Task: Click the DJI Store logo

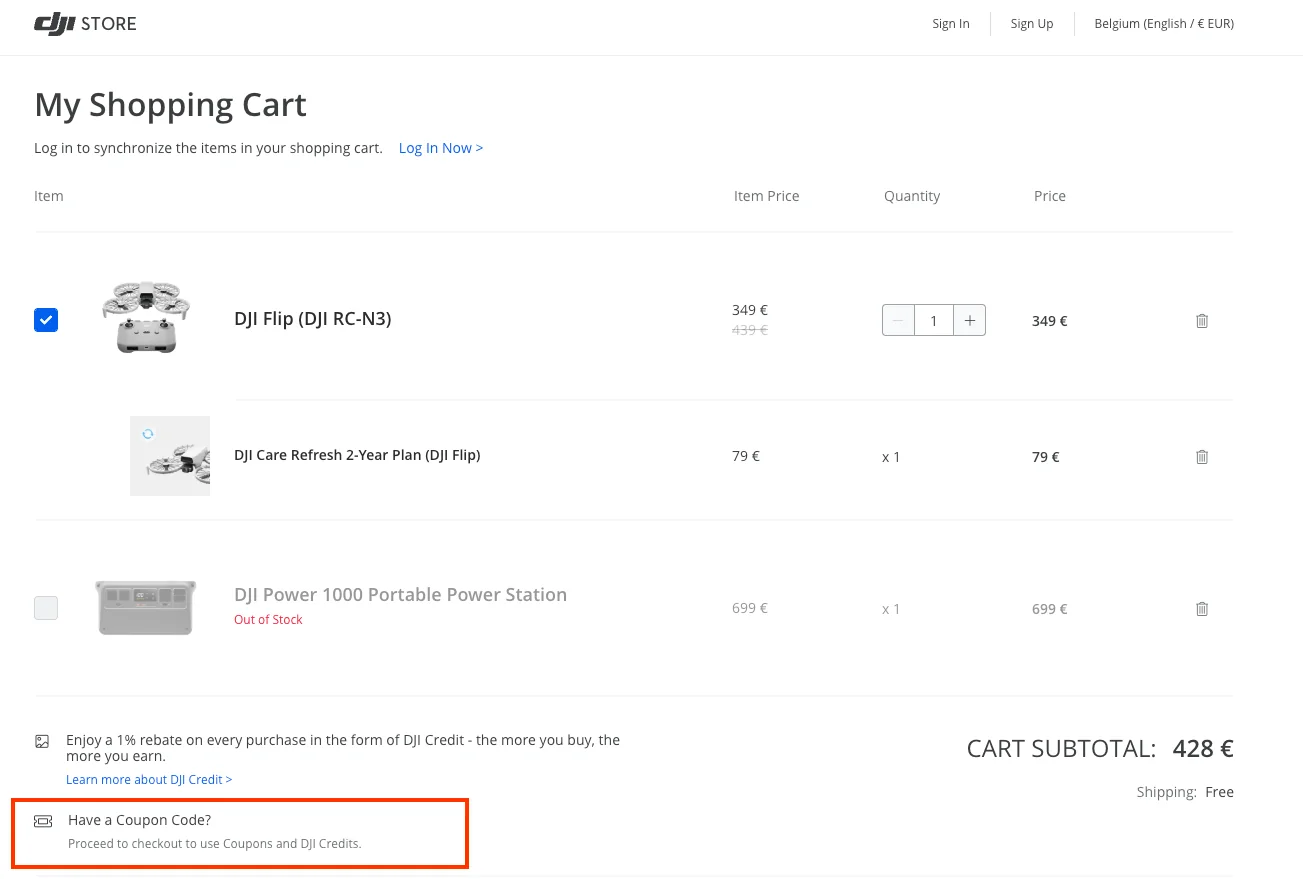Action: pos(85,24)
